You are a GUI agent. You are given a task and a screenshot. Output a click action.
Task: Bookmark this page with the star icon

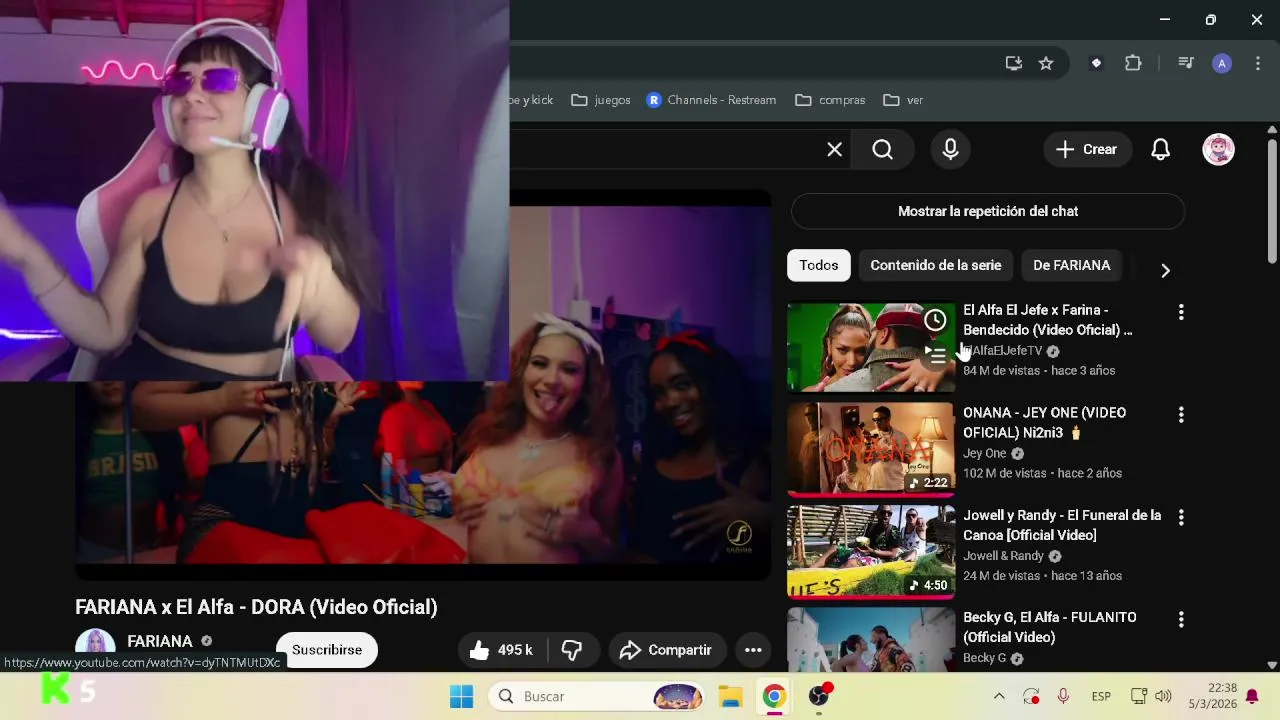coord(1046,63)
